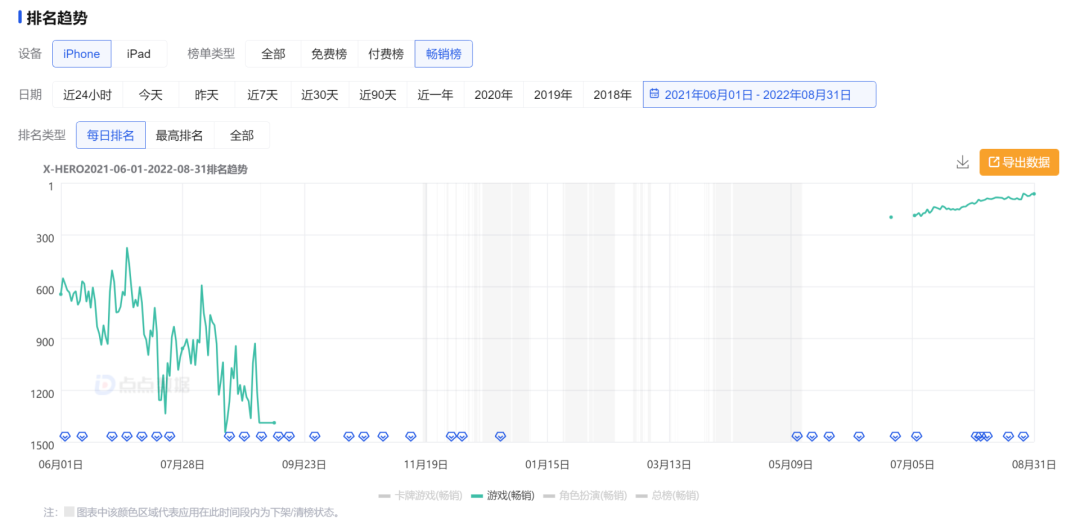This screenshot has height=529, width=1080.
Task: Toggle 游戏(畅销) legend series
Action: point(501,495)
